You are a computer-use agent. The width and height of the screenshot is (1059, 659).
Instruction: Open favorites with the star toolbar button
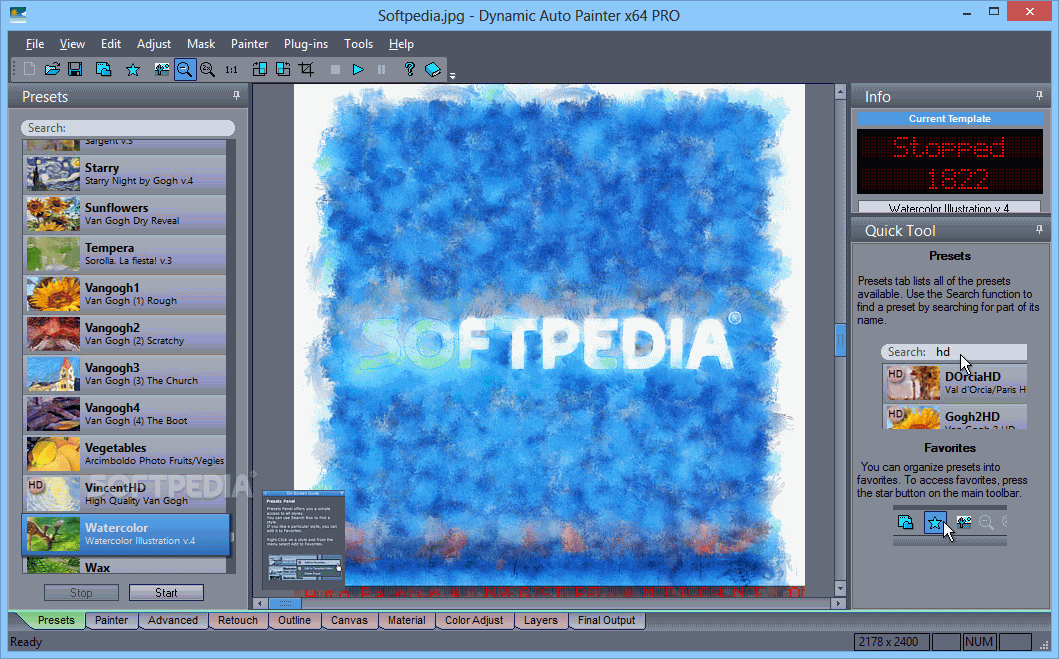click(x=132, y=70)
